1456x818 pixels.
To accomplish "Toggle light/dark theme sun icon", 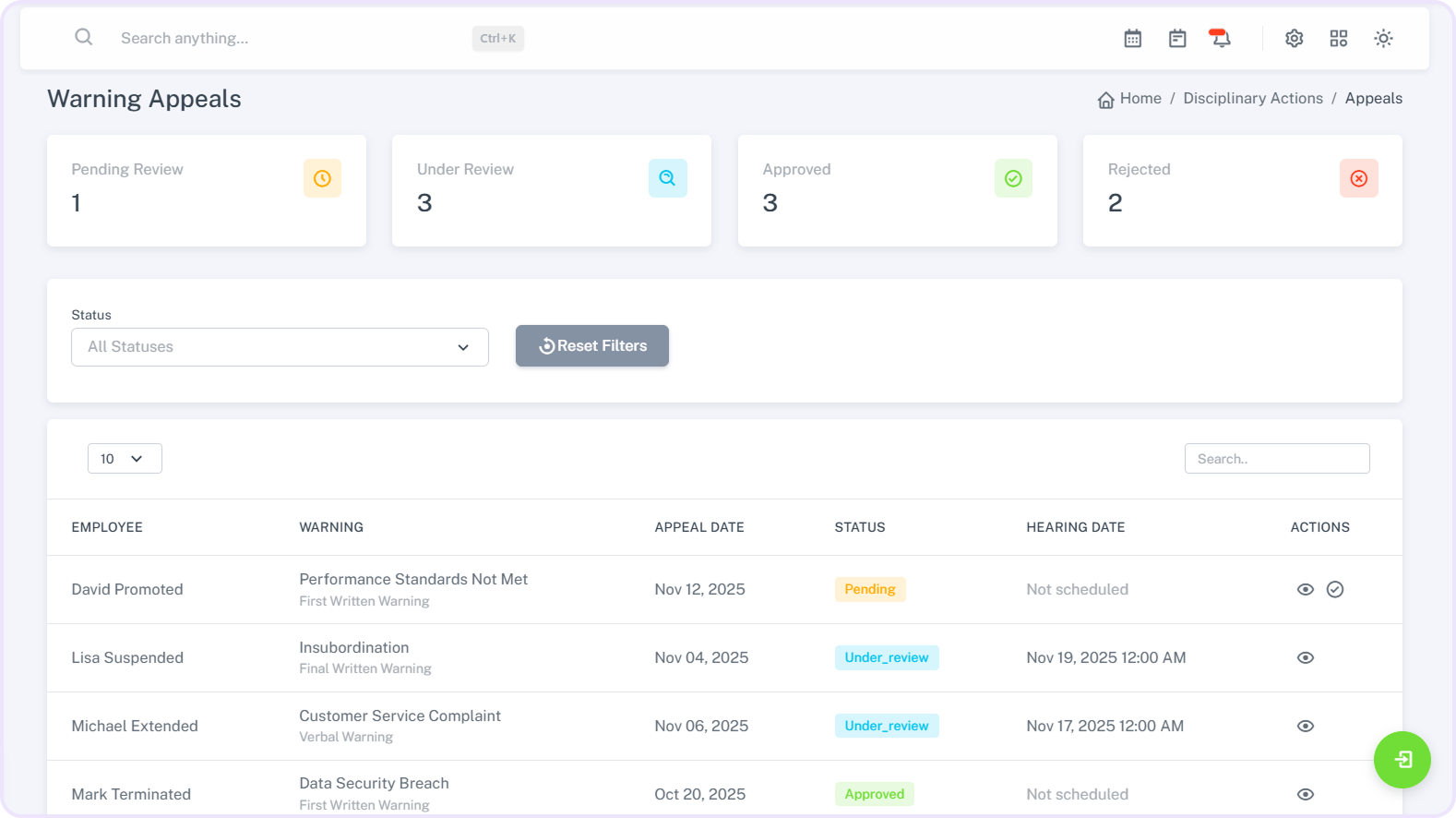I will [x=1383, y=38].
